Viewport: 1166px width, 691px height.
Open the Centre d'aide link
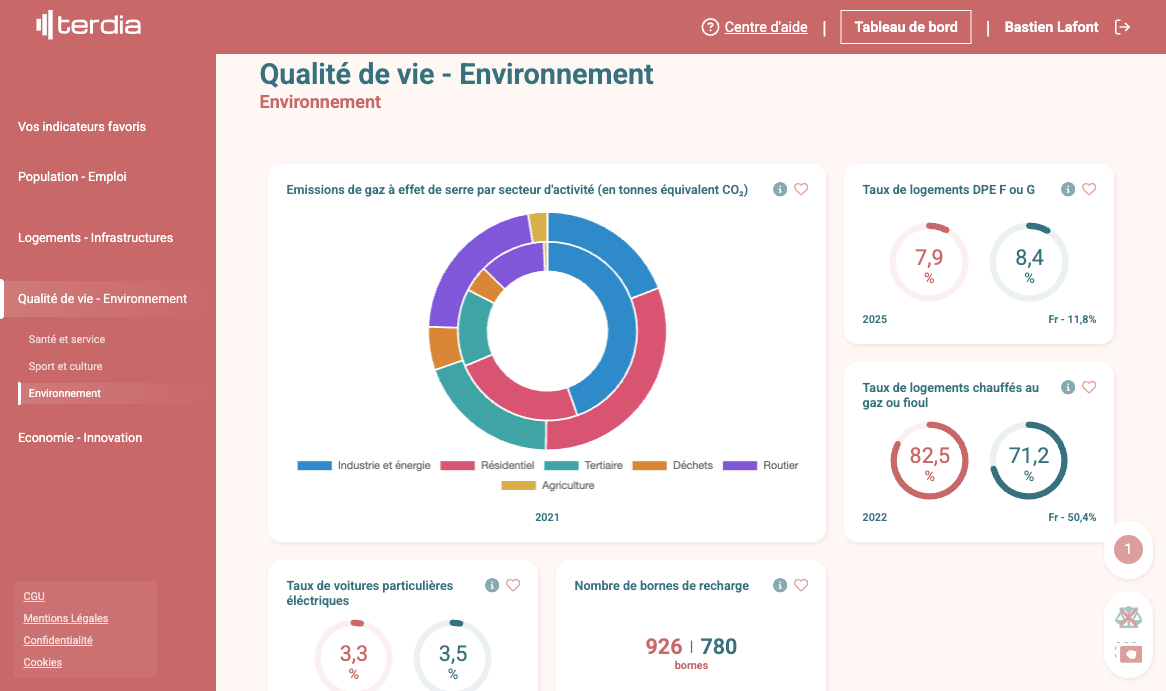(765, 27)
